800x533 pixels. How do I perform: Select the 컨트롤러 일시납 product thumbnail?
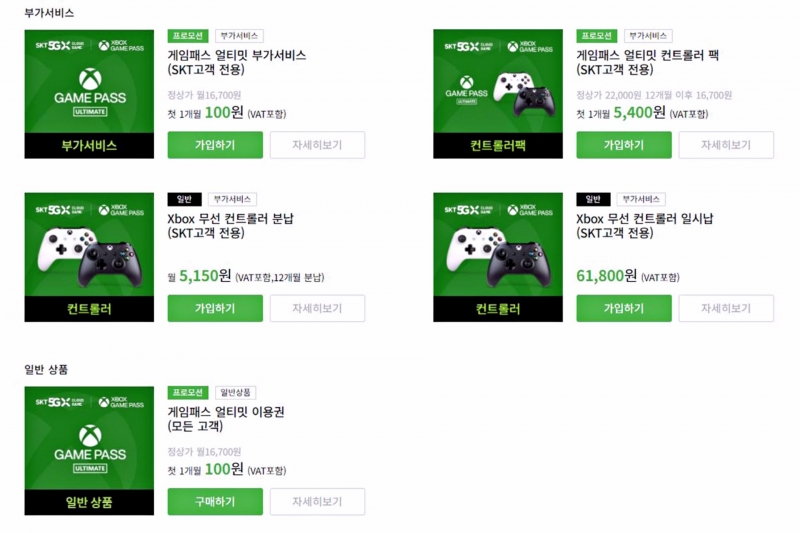pos(498,257)
